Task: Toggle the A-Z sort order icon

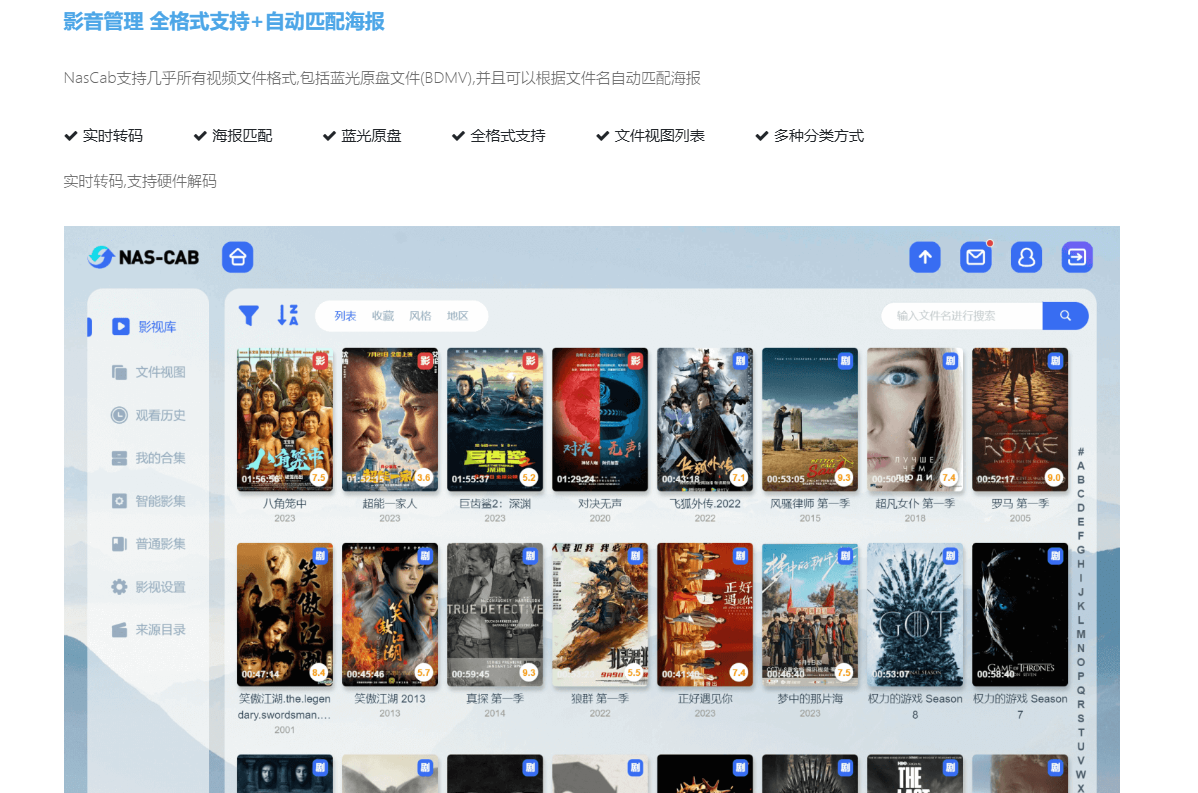Action: [x=287, y=315]
